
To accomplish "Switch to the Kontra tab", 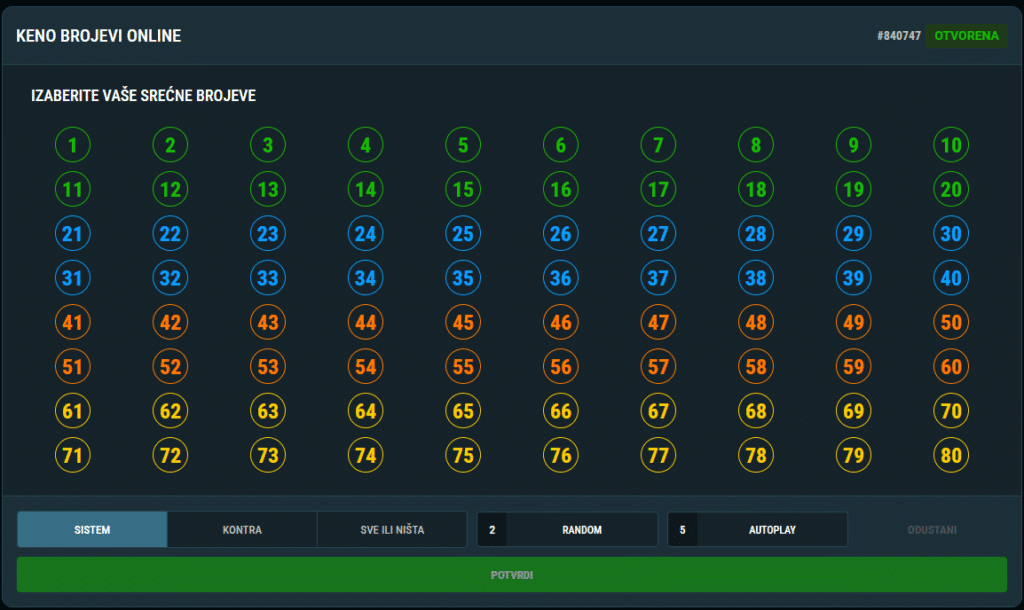I will (242, 530).
